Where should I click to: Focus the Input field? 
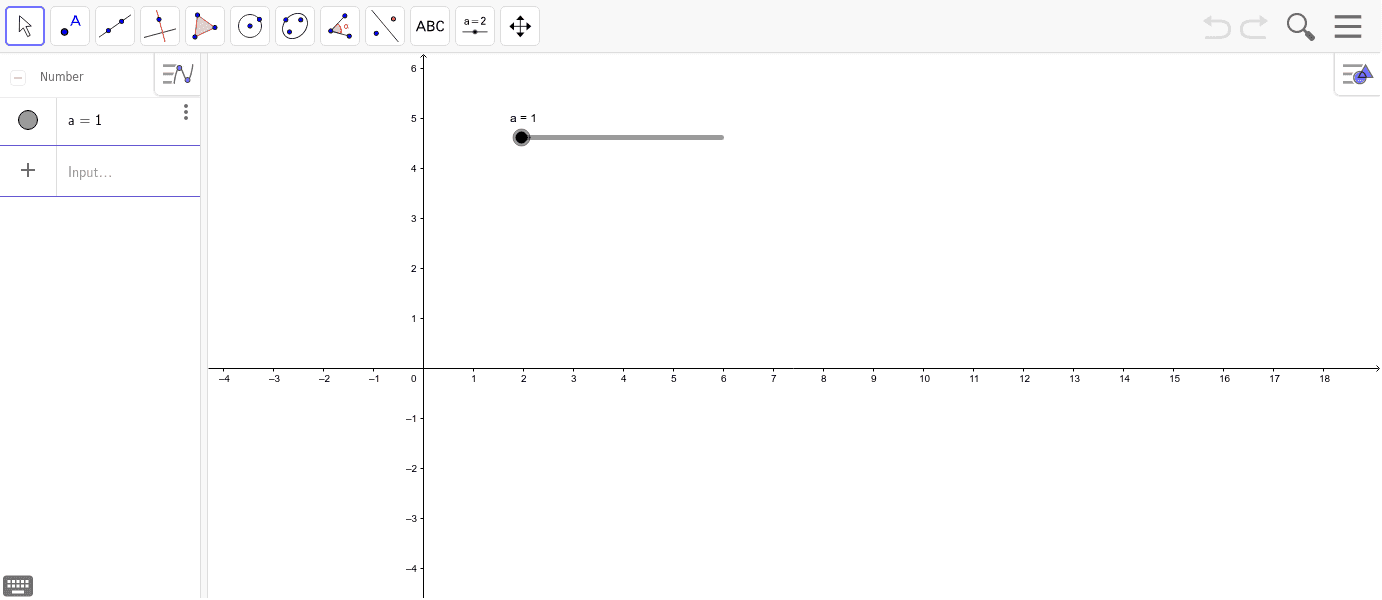pyautogui.click(x=128, y=172)
